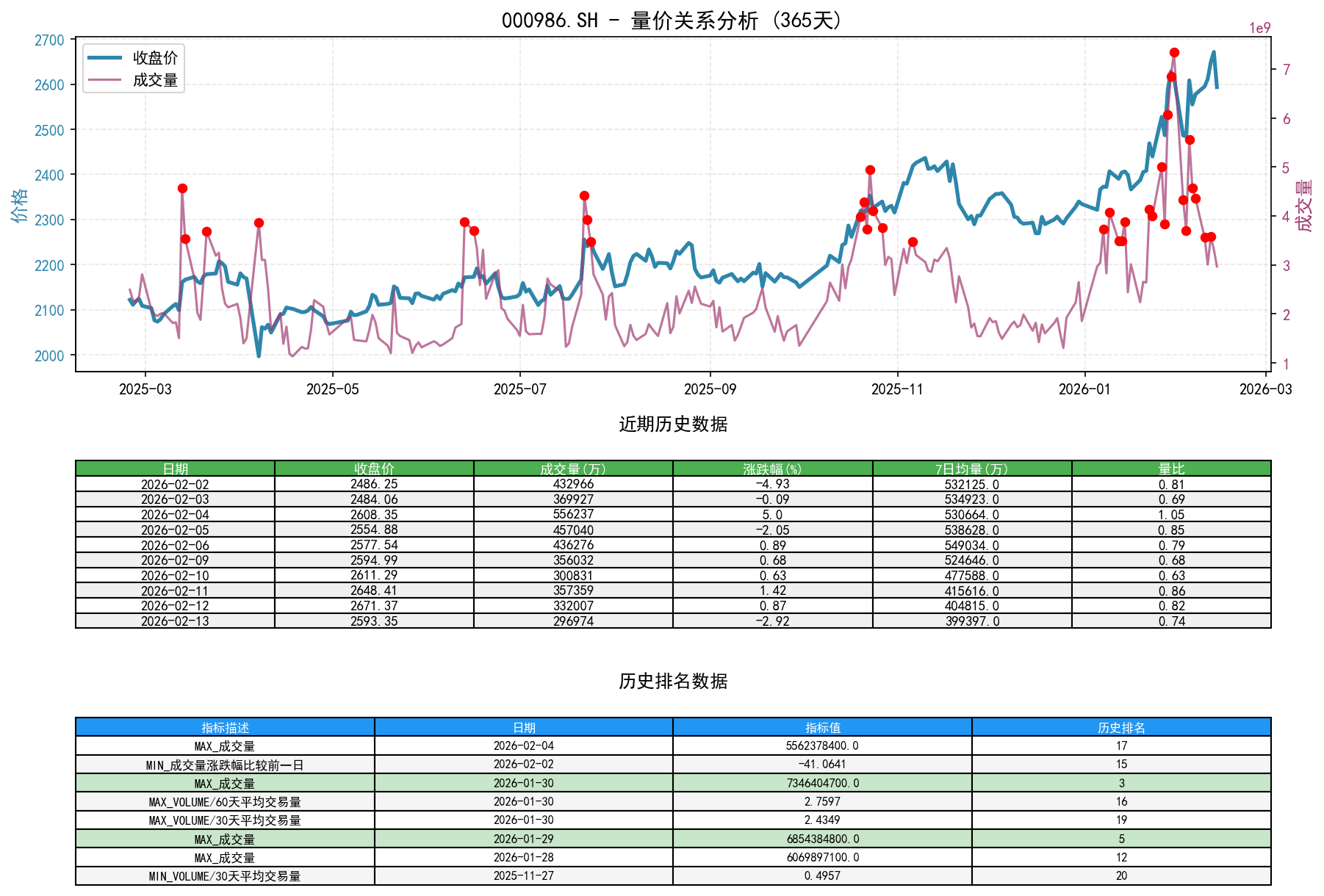Select the table row dated 2026-02-13
This screenshot has width=1324, height=896.
661,621
